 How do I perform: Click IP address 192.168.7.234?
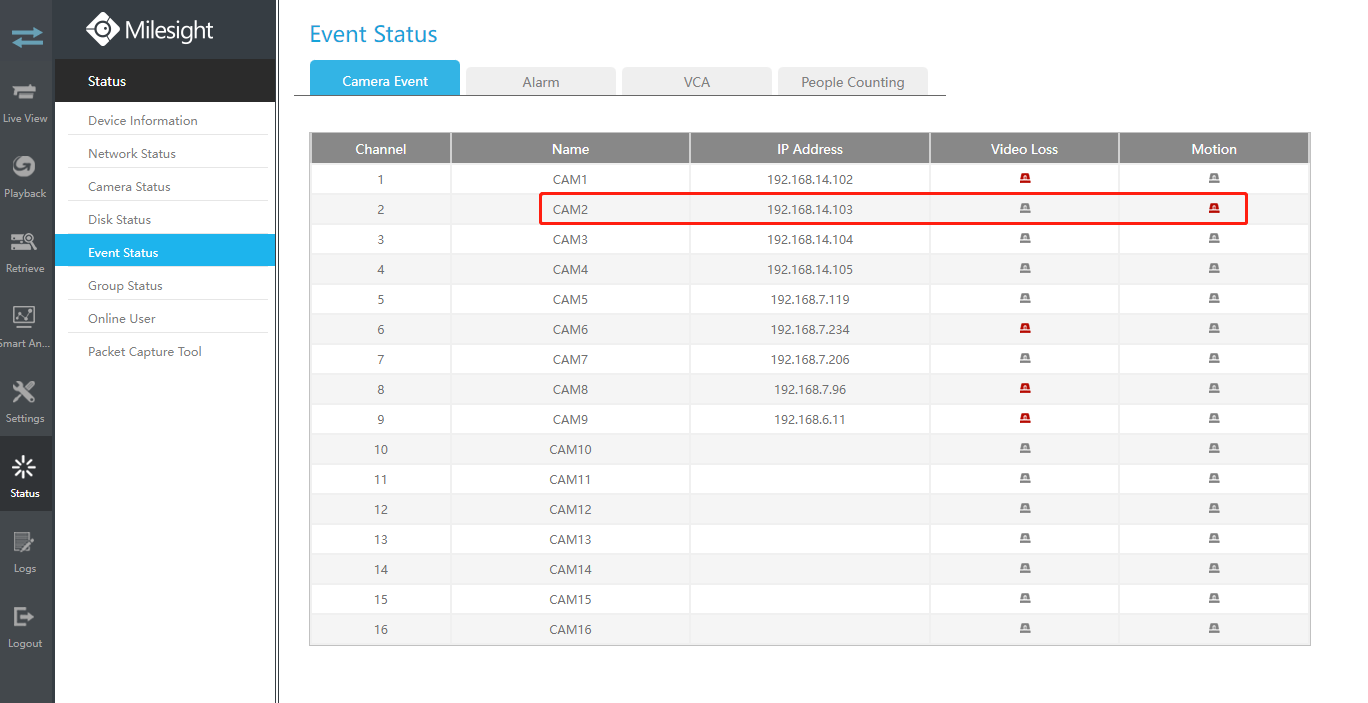tap(810, 329)
